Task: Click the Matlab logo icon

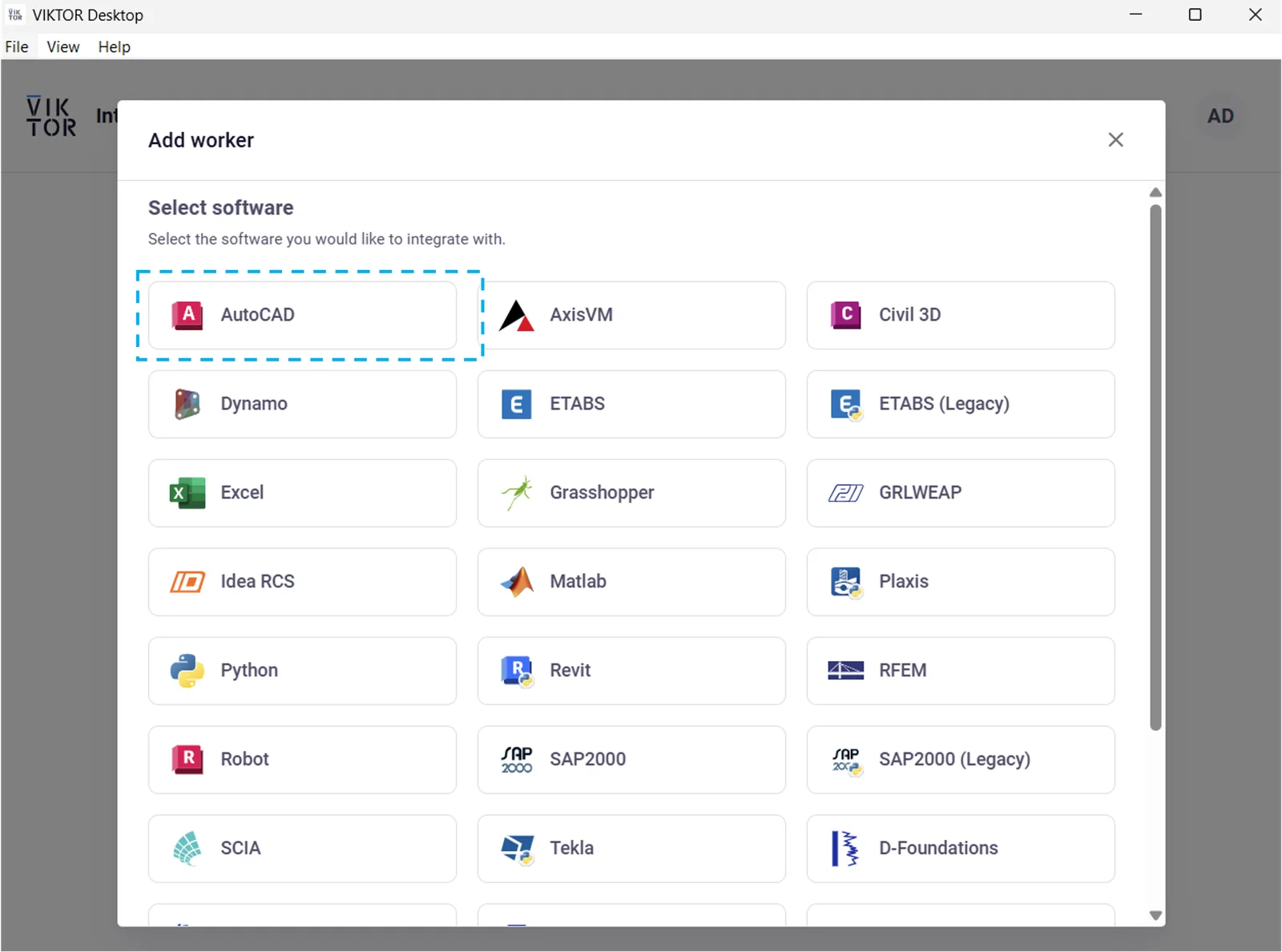Action: 516,582
